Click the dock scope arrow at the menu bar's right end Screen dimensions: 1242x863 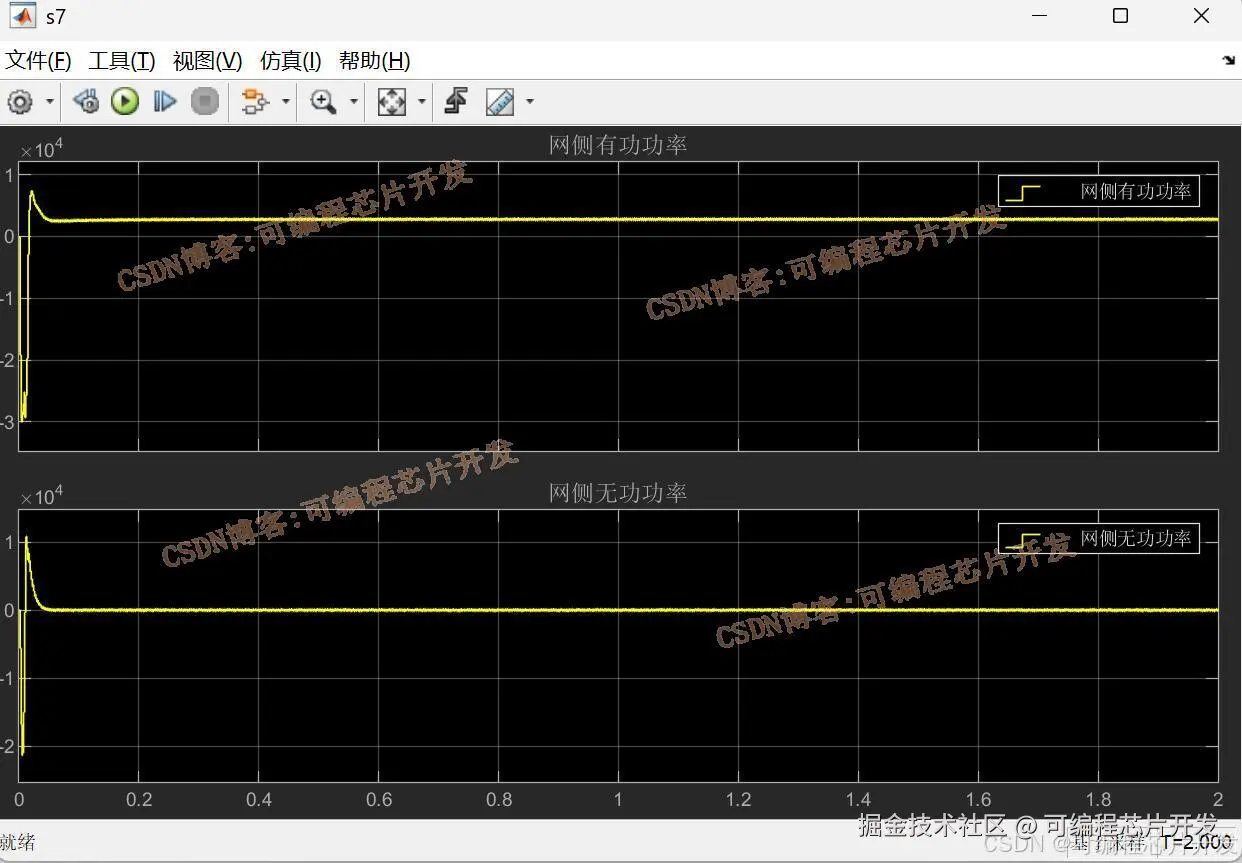point(1229,61)
